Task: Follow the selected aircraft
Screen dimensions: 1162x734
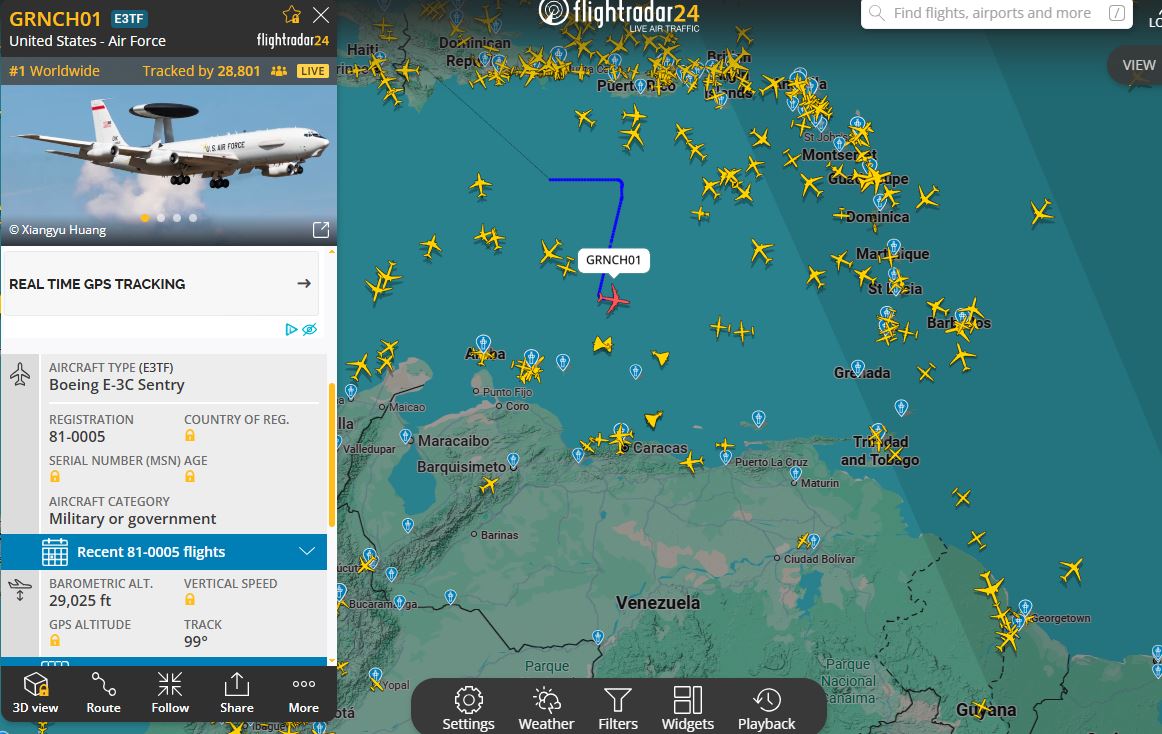Action: pyautogui.click(x=170, y=693)
